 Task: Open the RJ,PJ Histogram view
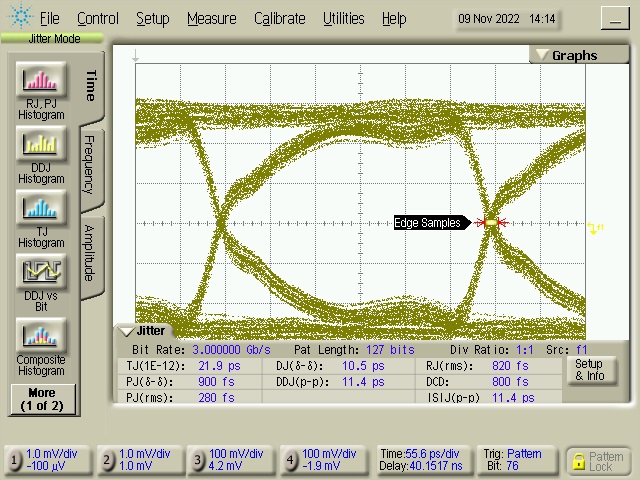[x=41, y=82]
